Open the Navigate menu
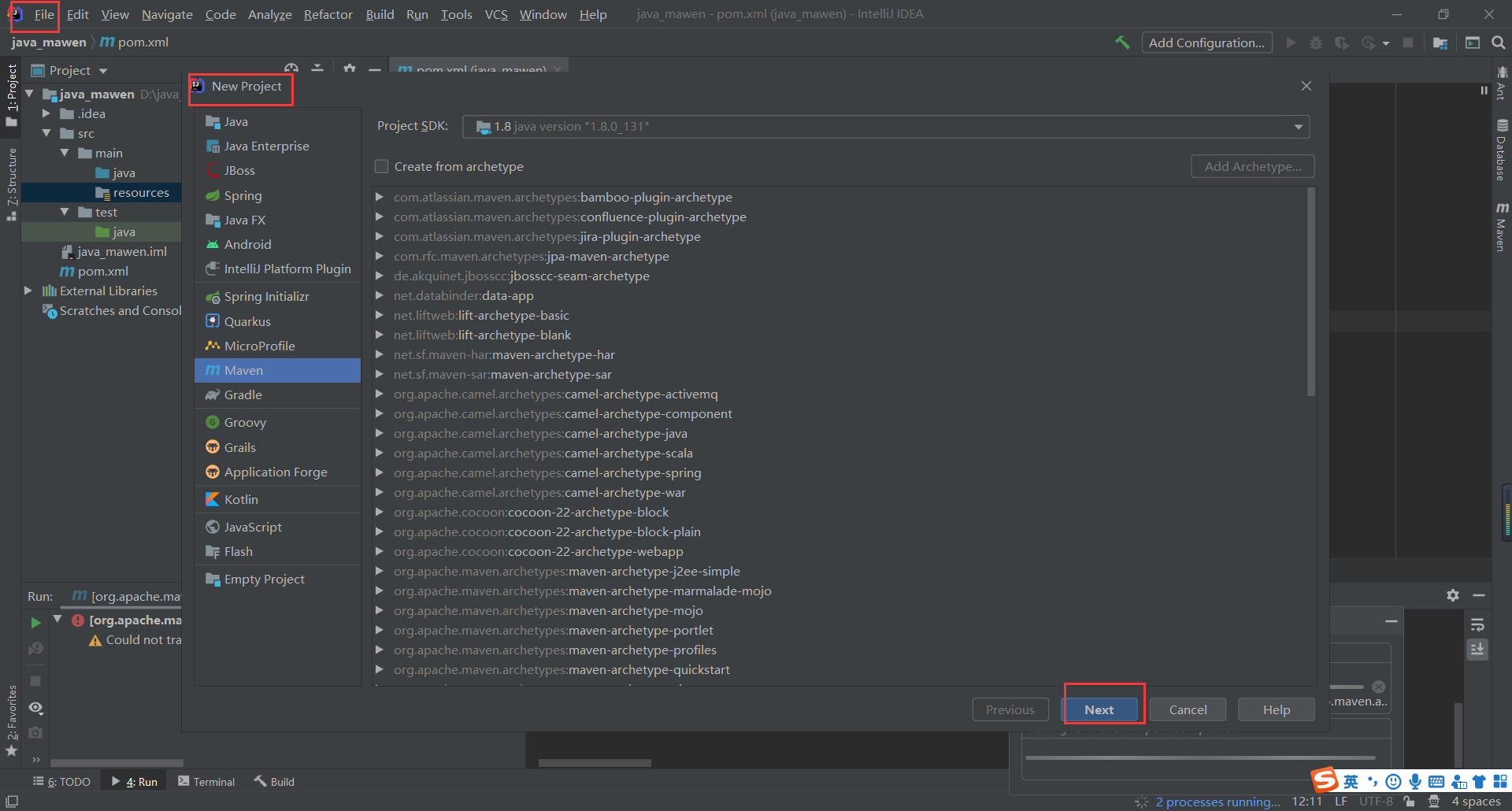The width and height of the screenshot is (1512, 811). point(167,14)
